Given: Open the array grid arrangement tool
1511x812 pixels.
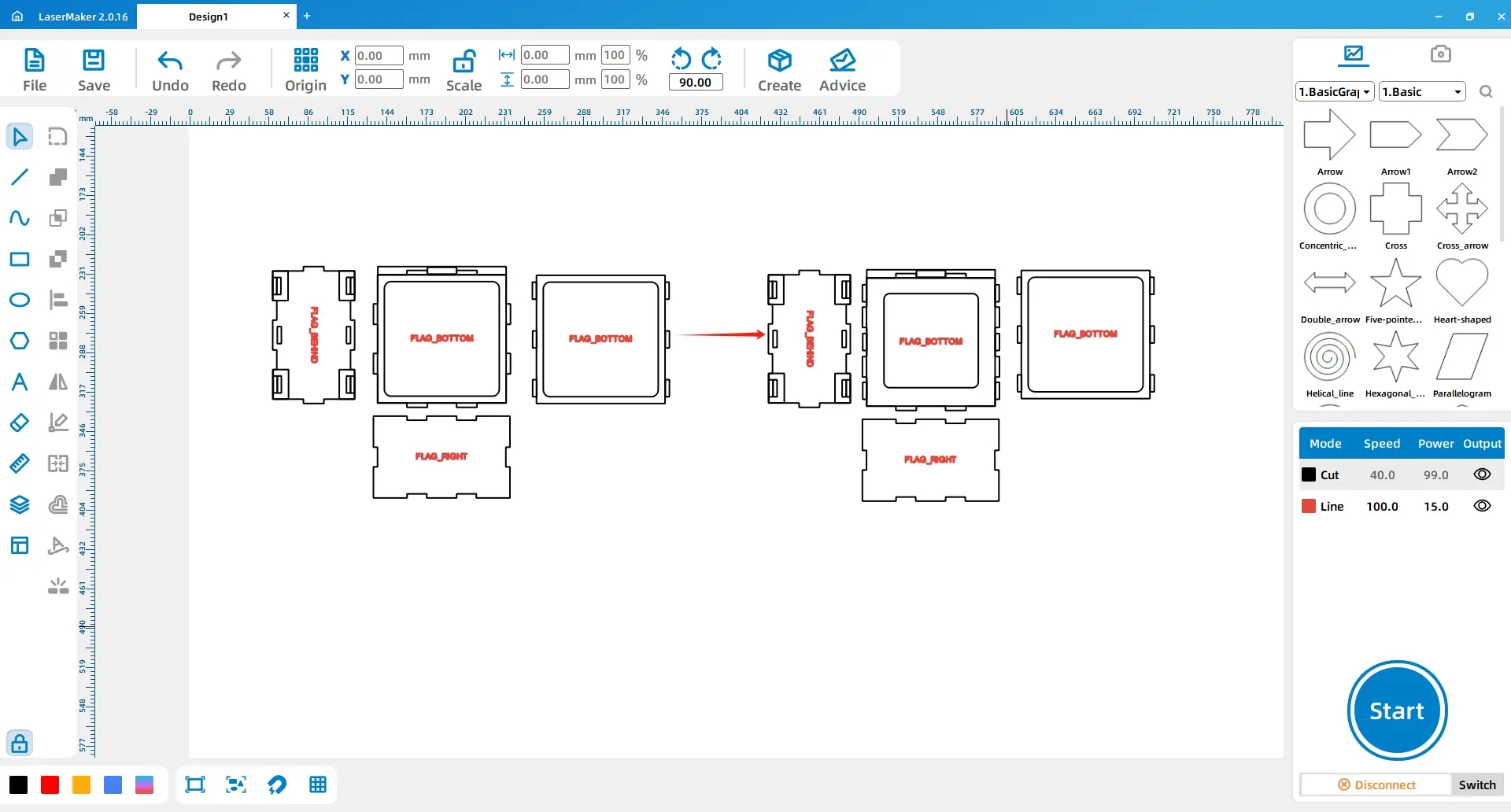Looking at the screenshot, I should click(x=57, y=341).
